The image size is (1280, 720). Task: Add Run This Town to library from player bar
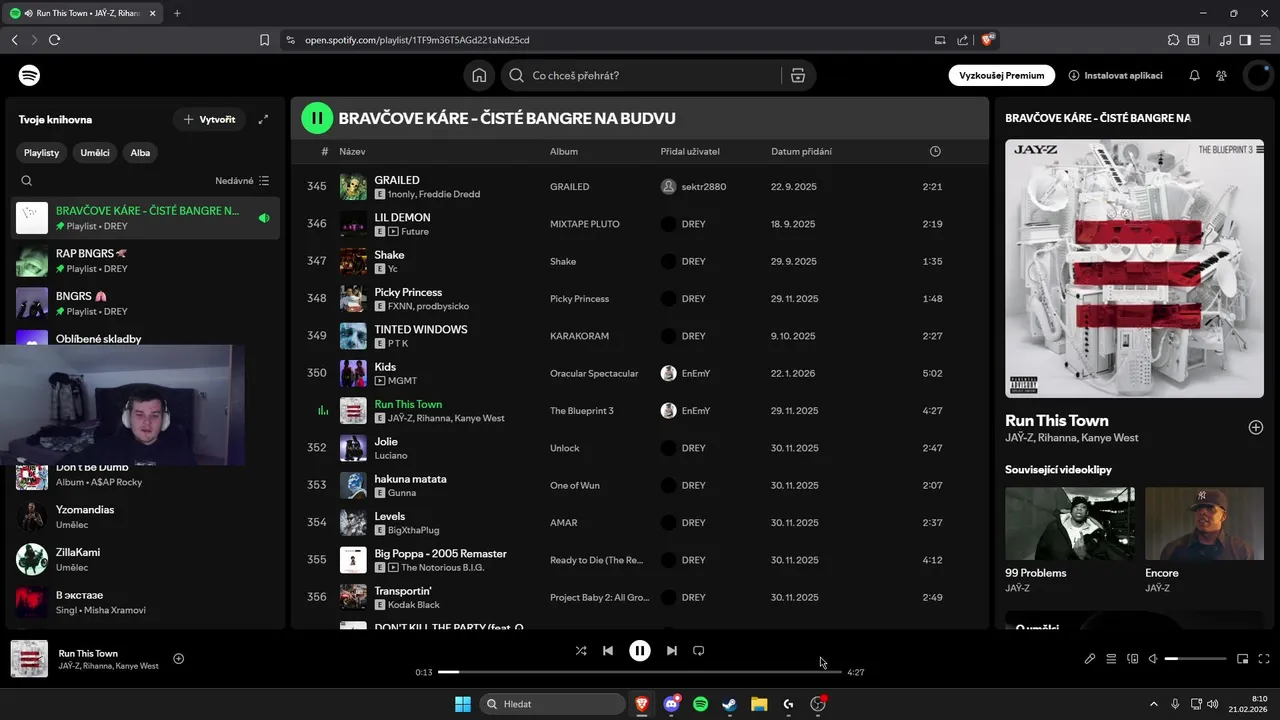point(179,658)
